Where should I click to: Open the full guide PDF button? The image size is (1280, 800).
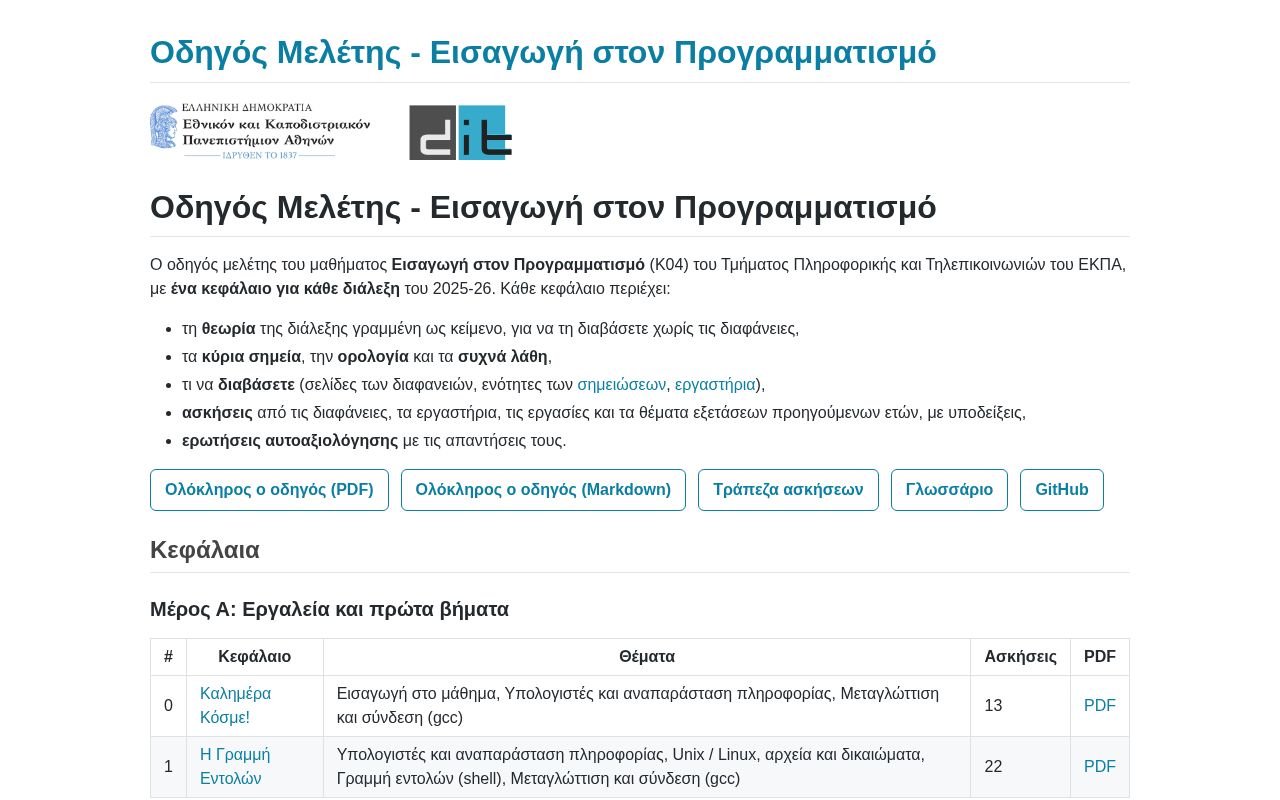(269, 490)
